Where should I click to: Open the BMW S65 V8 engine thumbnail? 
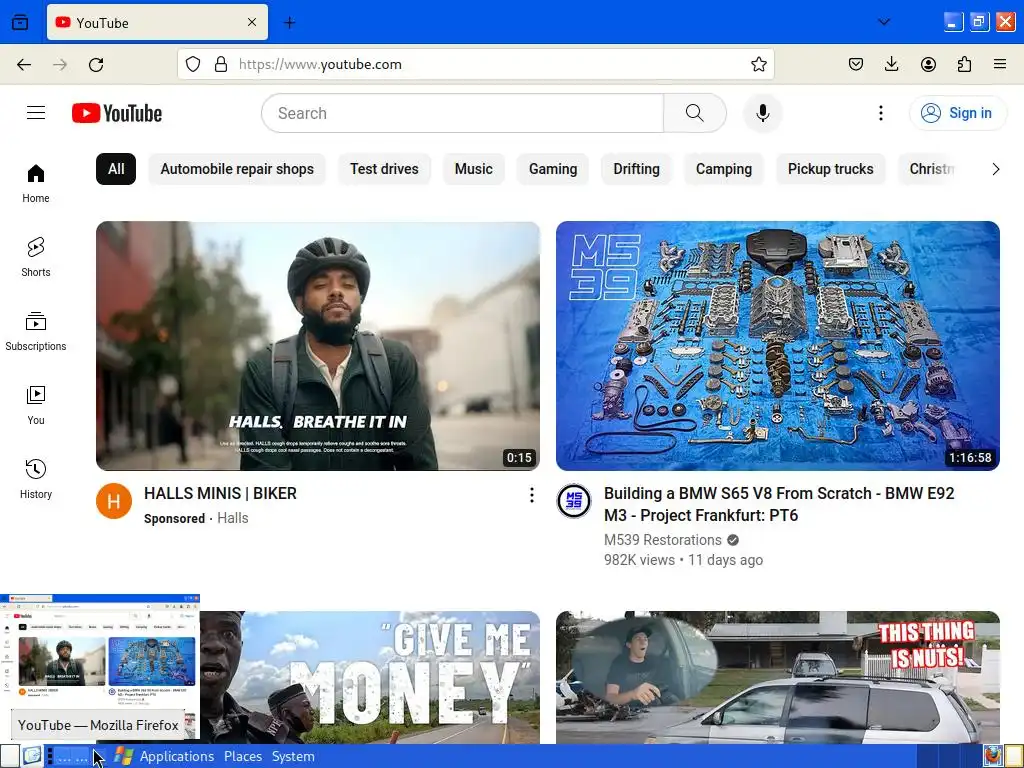(778, 345)
